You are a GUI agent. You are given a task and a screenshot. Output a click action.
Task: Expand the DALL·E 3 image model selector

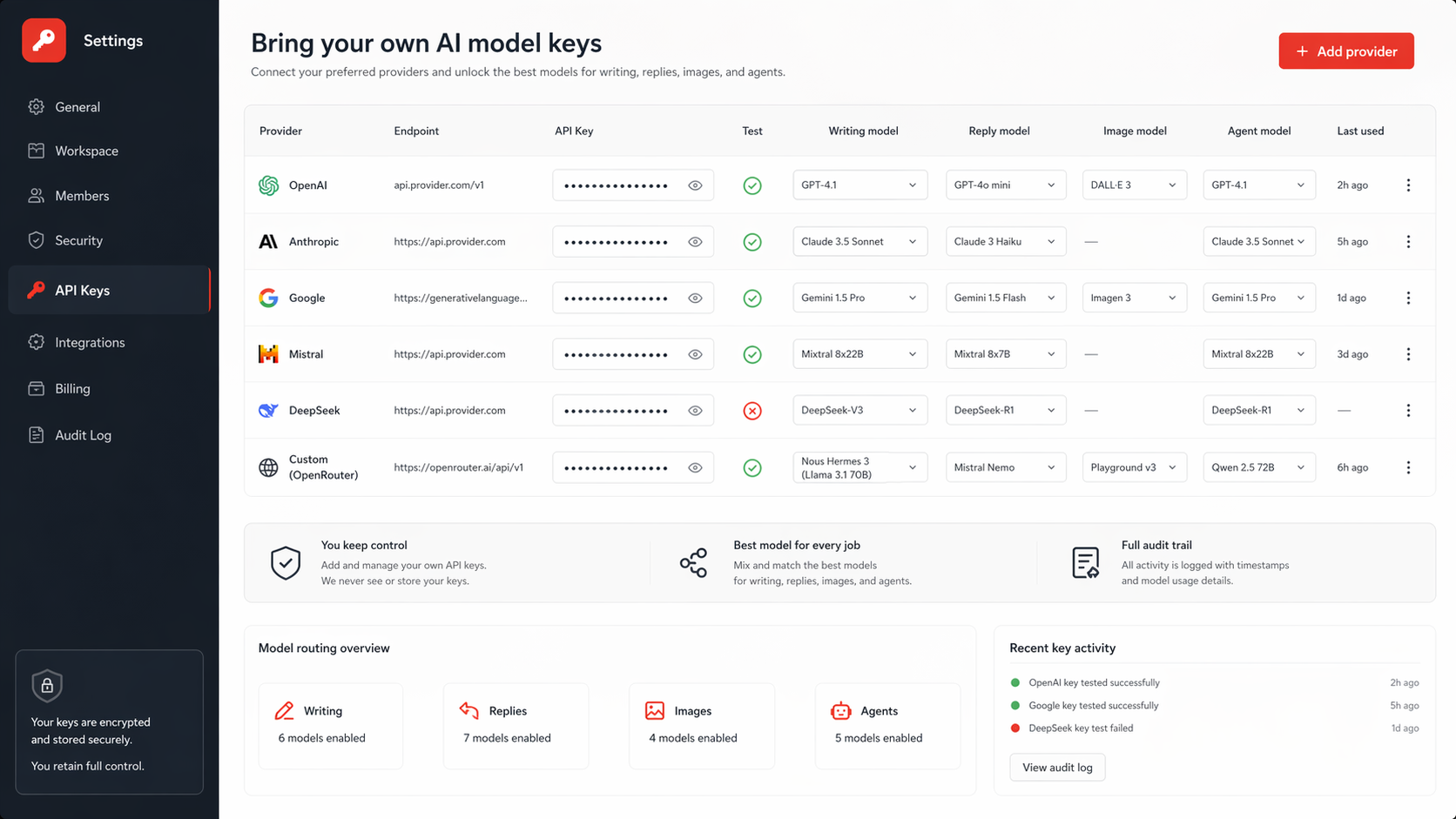(1134, 185)
